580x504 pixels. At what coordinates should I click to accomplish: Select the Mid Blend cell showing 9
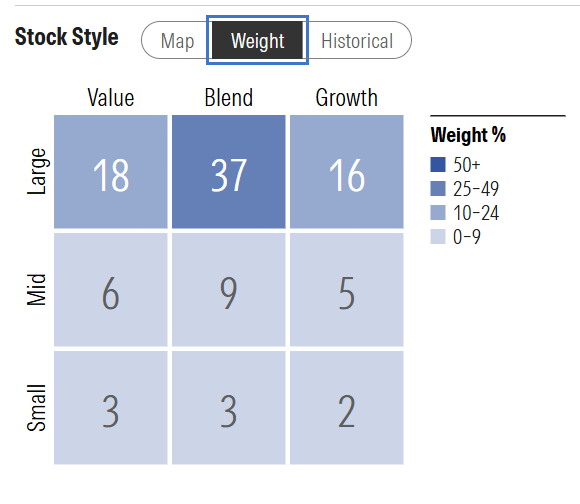click(x=229, y=290)
